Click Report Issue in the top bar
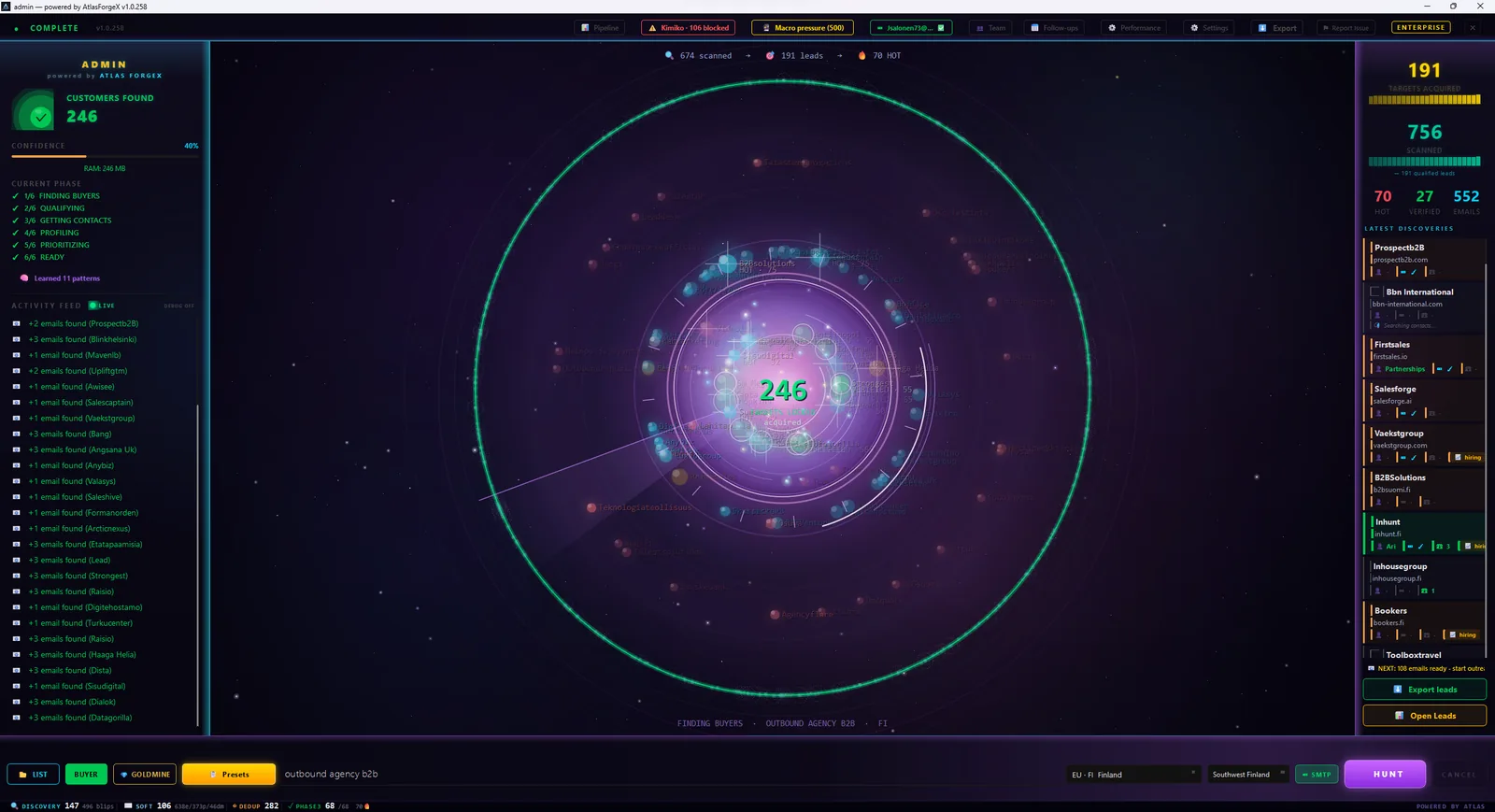The height and width of the screenshot is (812, 1495). tap(1345, 28)
